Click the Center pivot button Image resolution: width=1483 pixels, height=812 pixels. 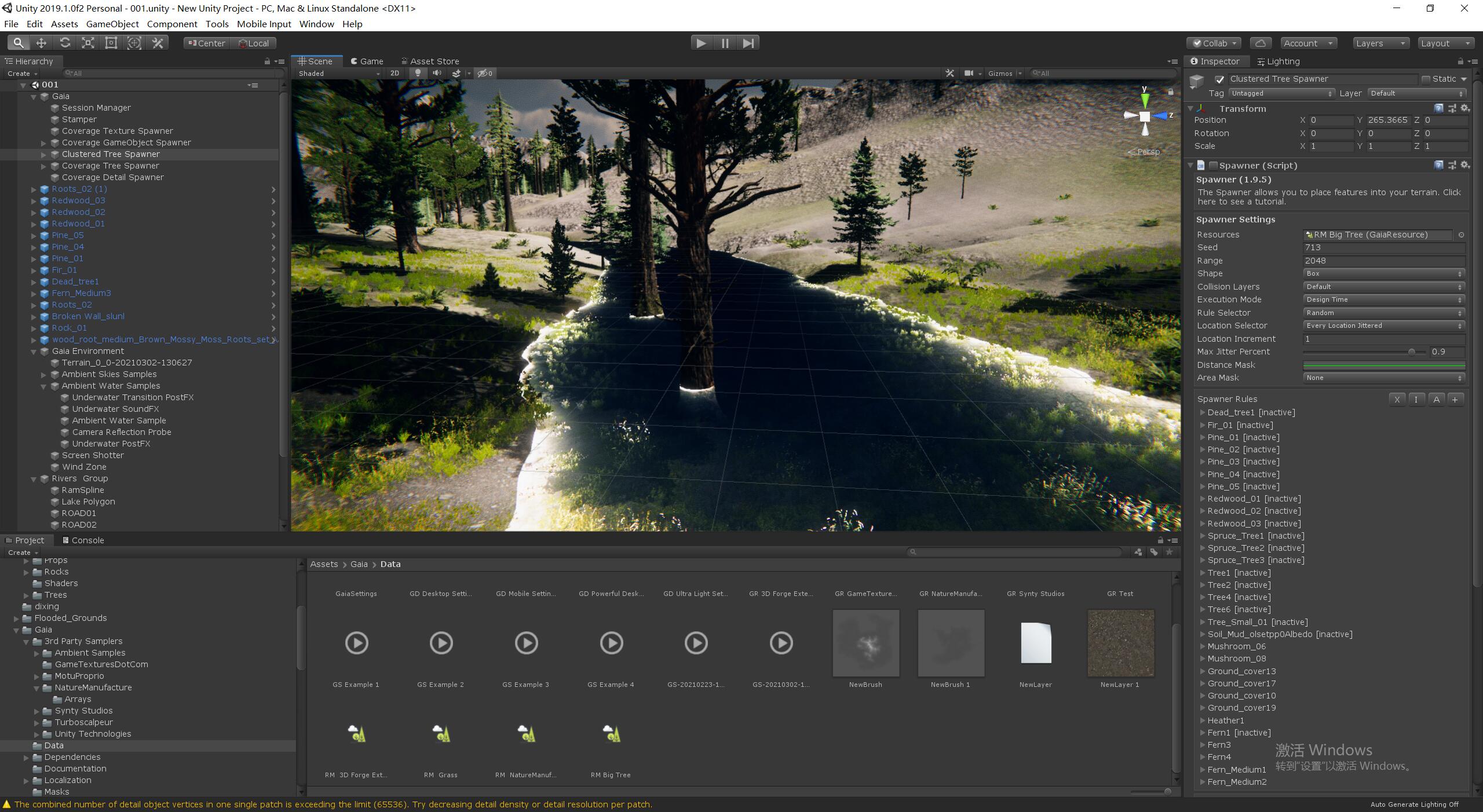(x=206, y=43)
